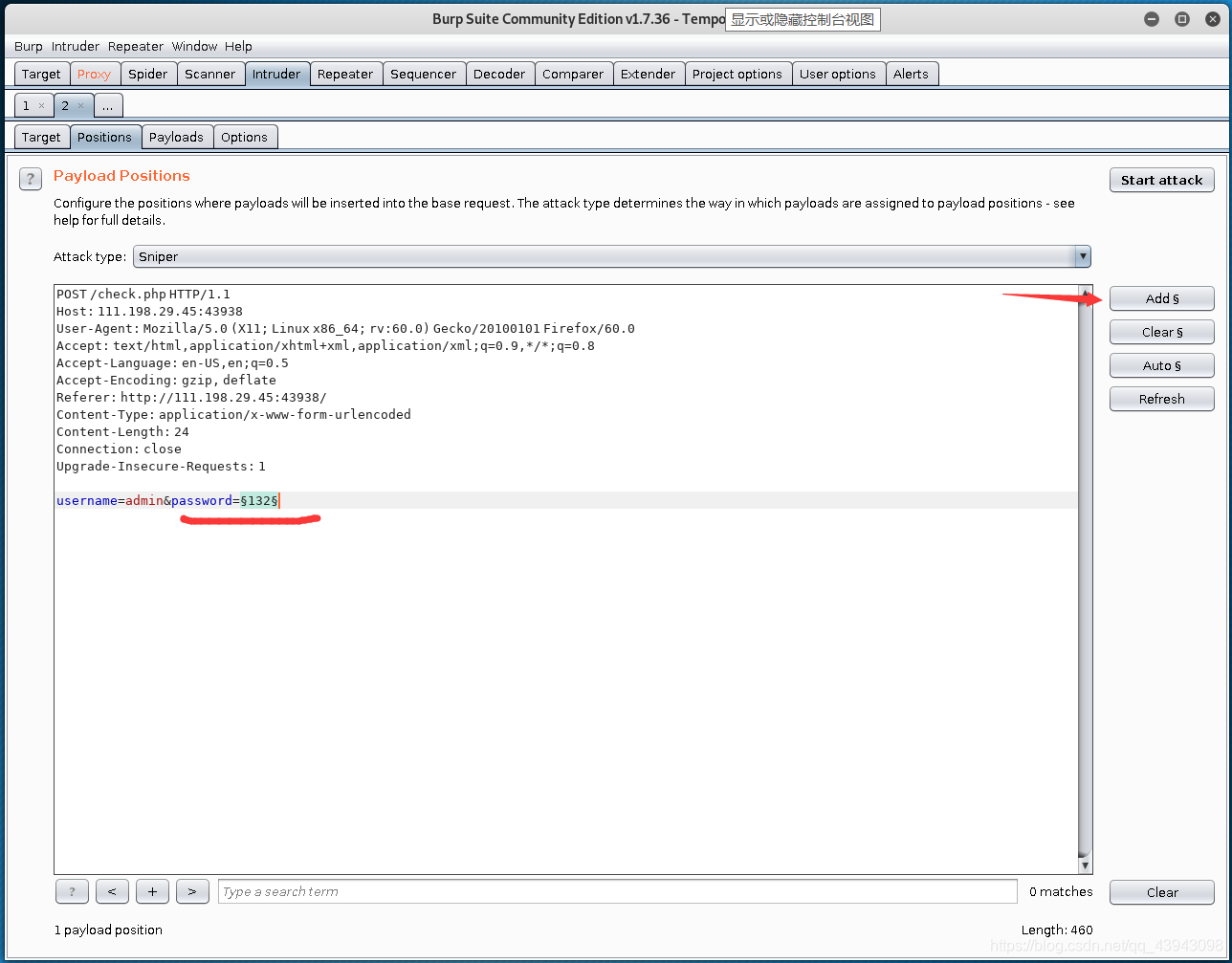The width and height of the screenshot is (1232, 963).
Task: Open a new Intruder tab with ...
Action: click(x=108, y=106)
